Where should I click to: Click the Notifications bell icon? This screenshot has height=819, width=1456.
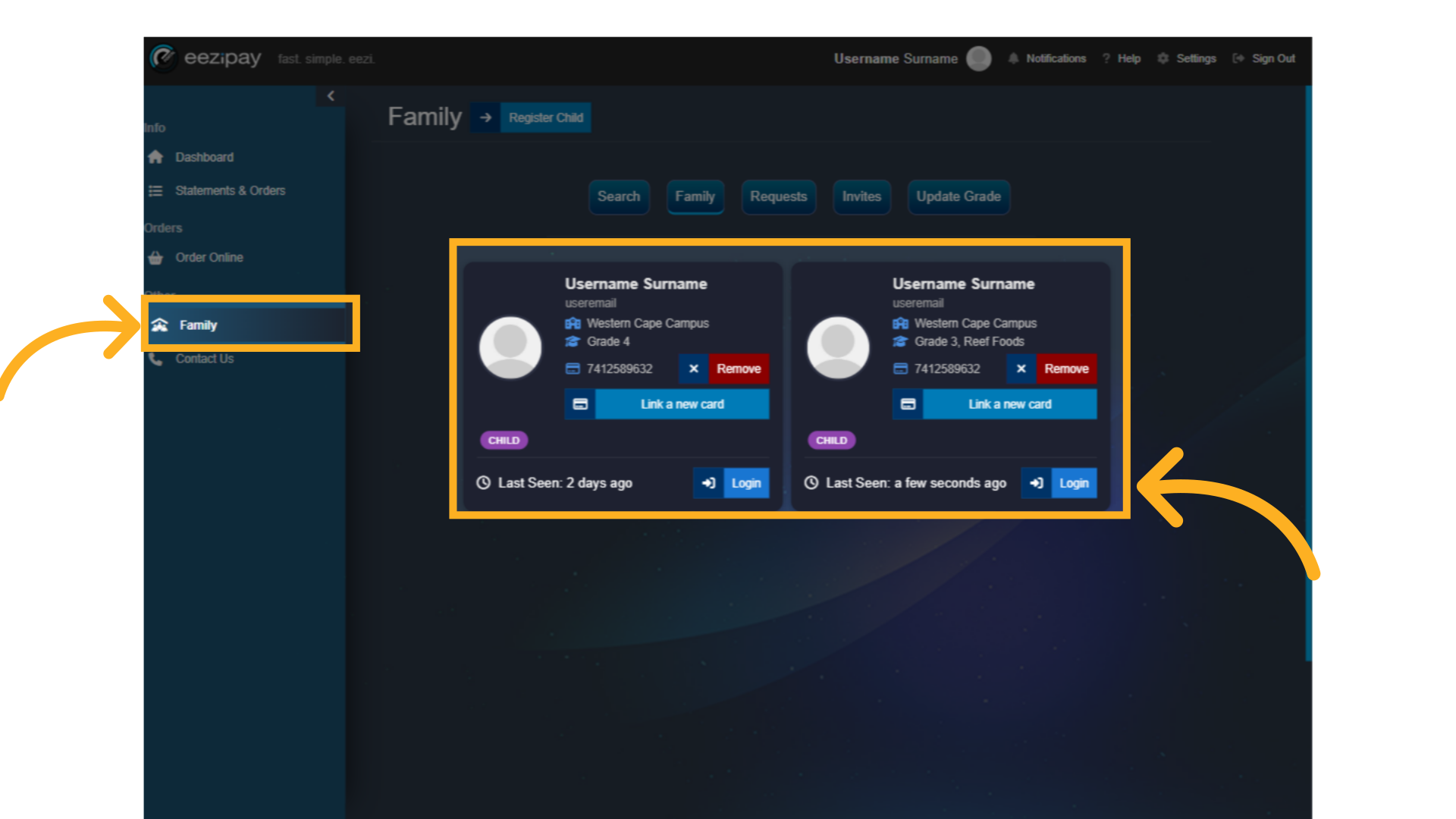pyautogui.click(x=1013, y=58)
